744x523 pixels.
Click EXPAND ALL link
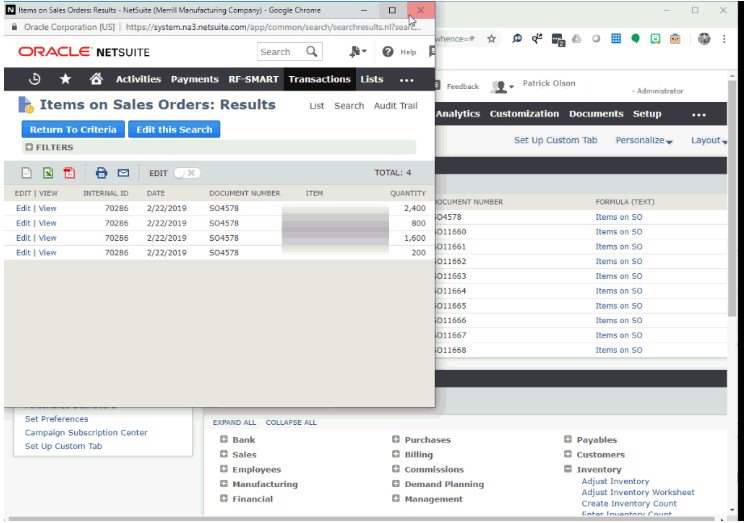pos(234,422)
